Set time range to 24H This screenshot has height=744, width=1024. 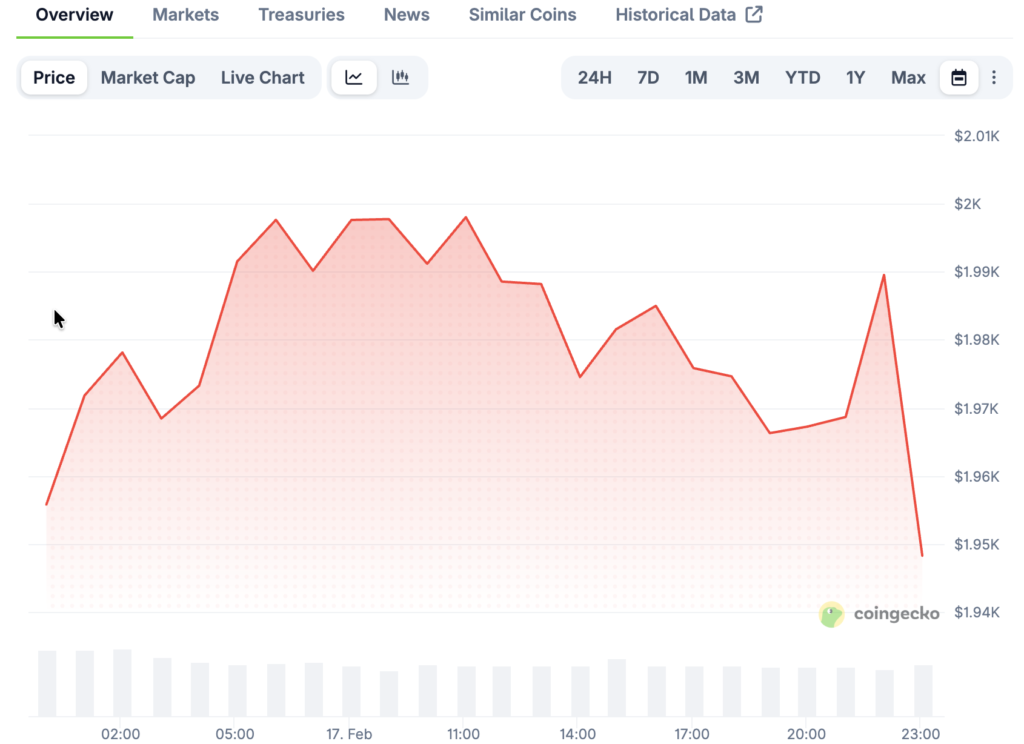[x=594, y=78]
